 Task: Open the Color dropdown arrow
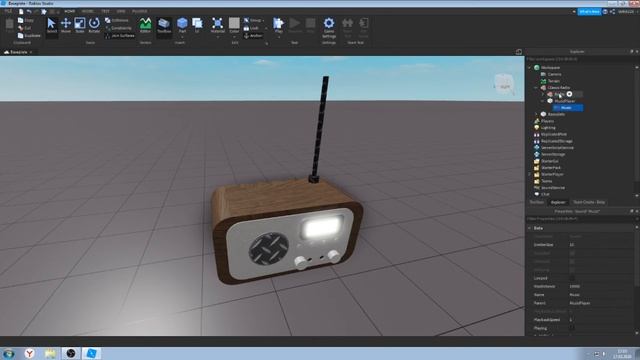point(234,37)
